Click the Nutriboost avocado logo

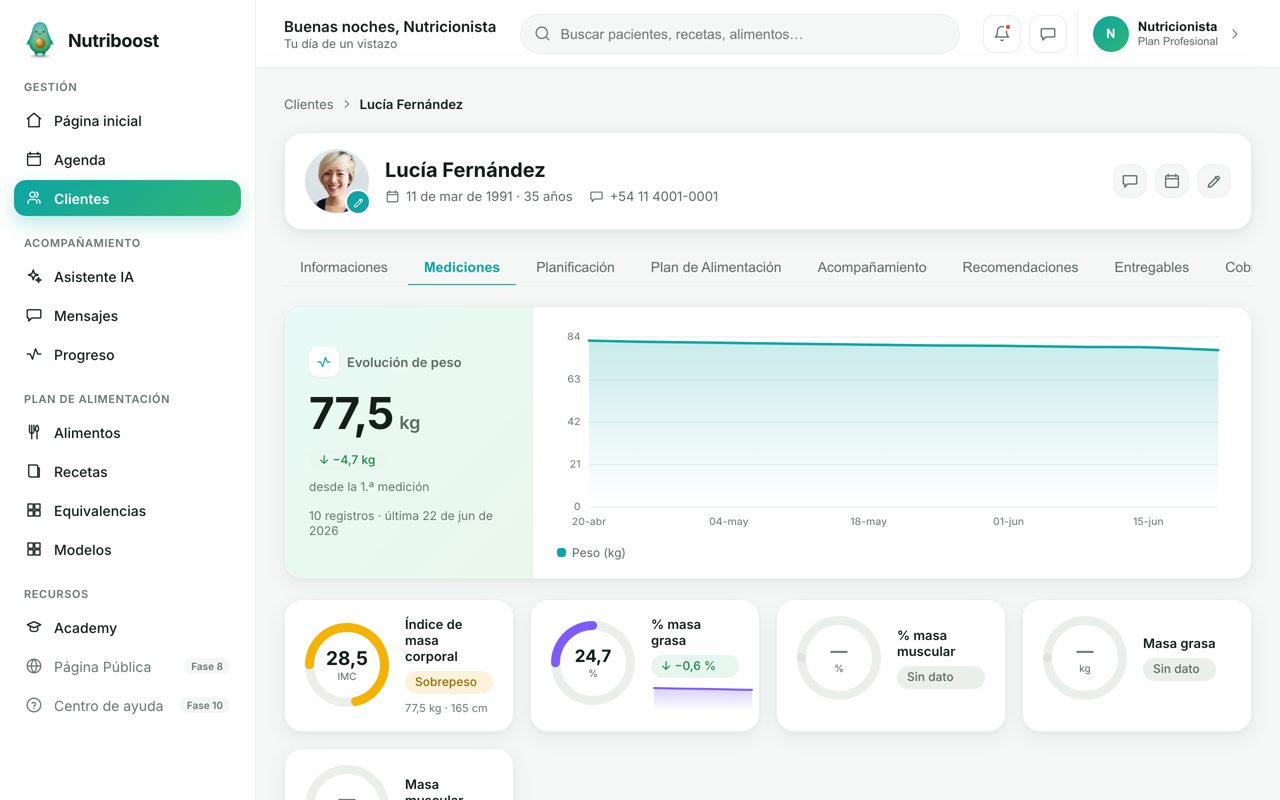(40, 40)
